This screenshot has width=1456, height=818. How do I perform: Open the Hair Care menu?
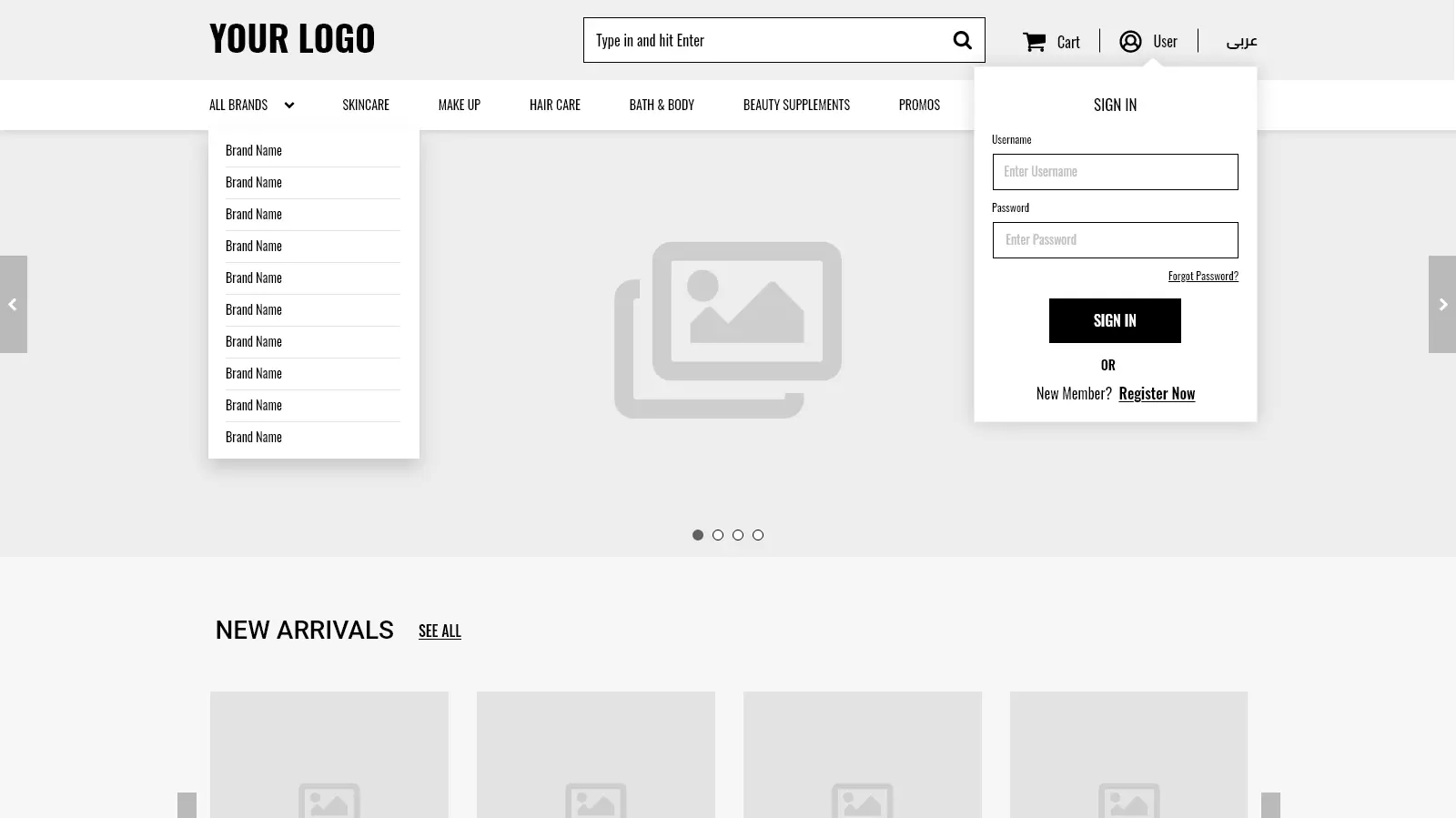555,105
